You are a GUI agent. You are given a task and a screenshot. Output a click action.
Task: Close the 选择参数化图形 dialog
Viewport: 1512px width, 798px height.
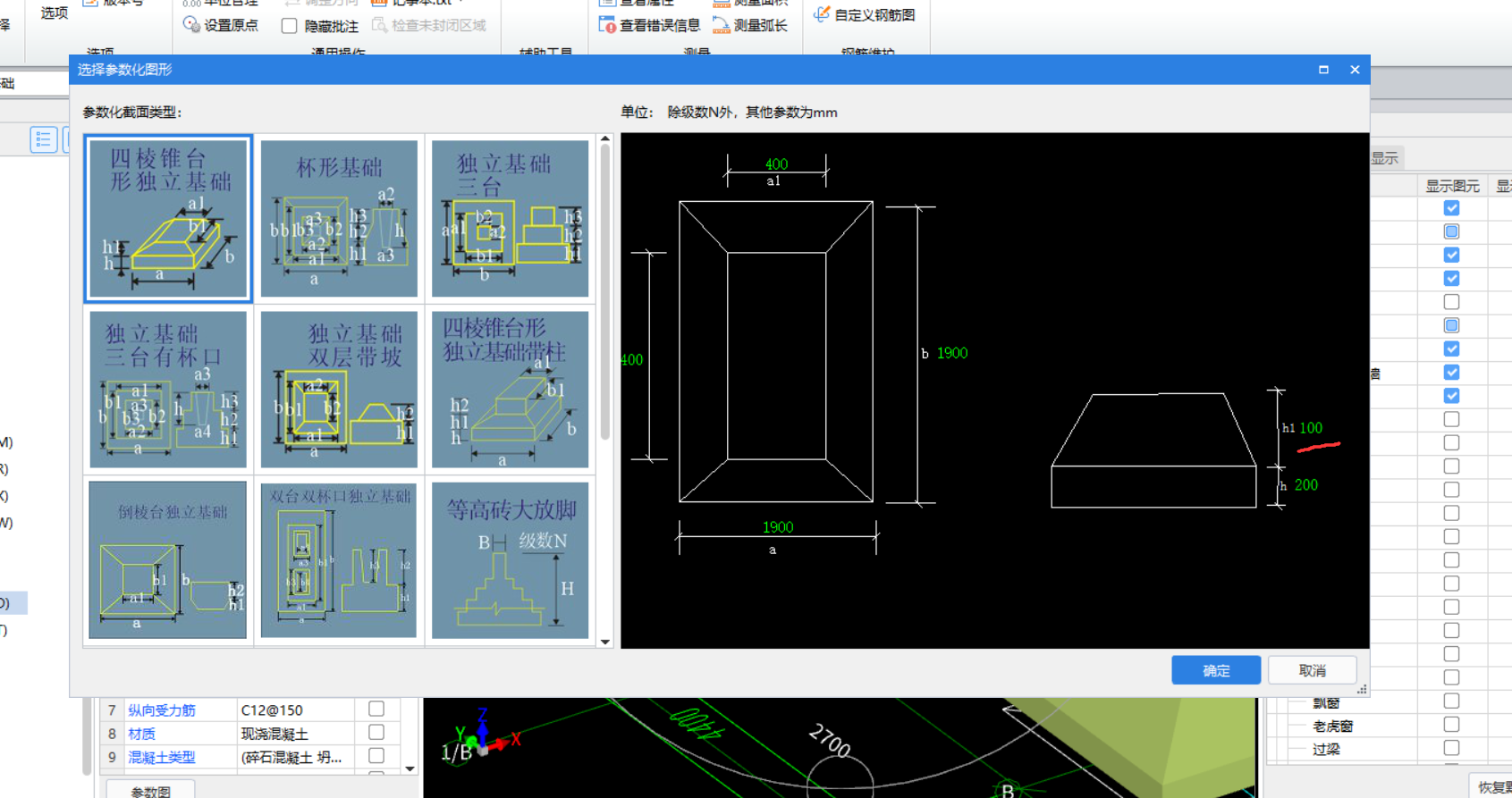point(1355,70)
